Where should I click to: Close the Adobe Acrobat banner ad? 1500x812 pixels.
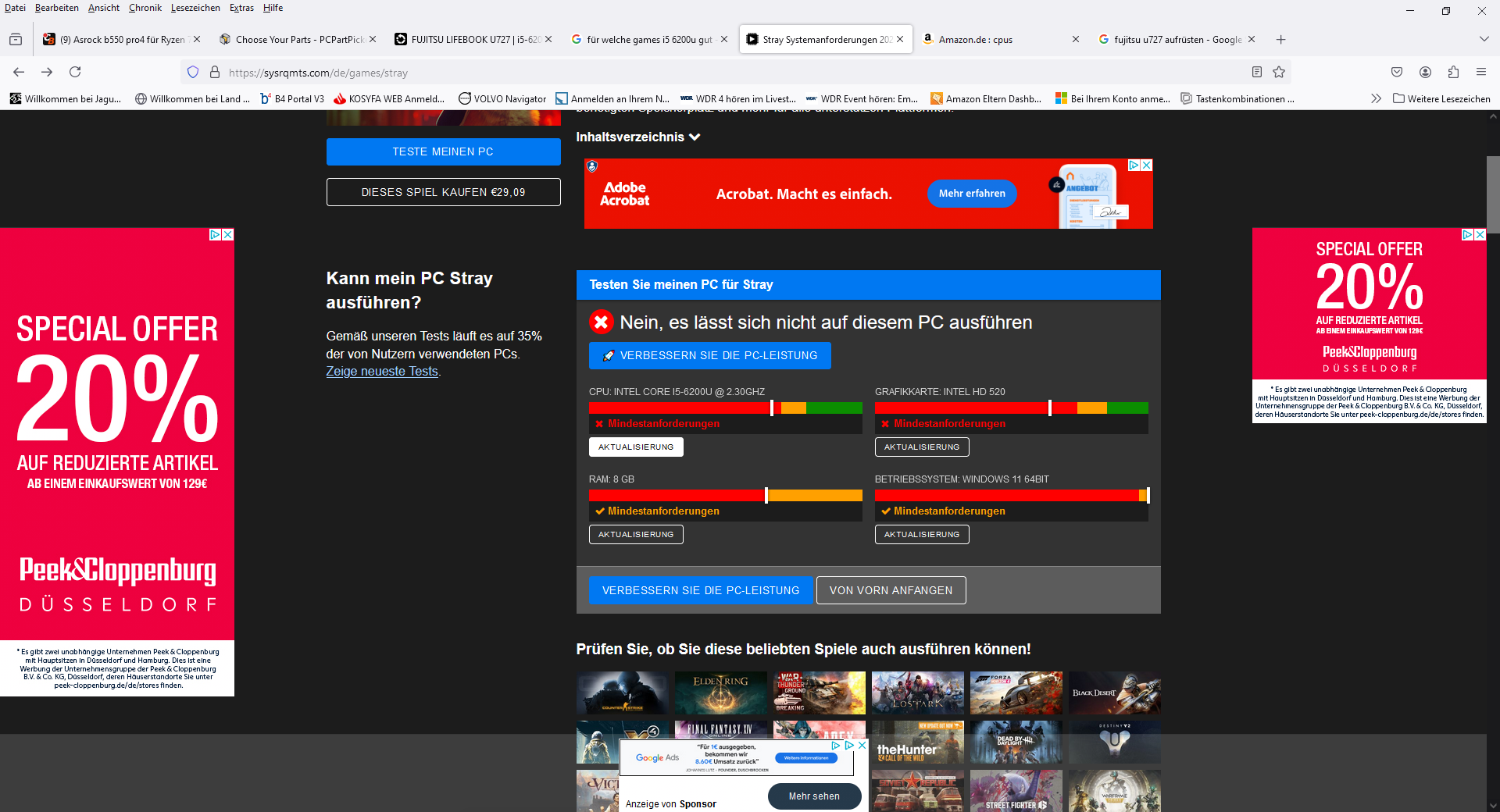tap(1147, 165)
